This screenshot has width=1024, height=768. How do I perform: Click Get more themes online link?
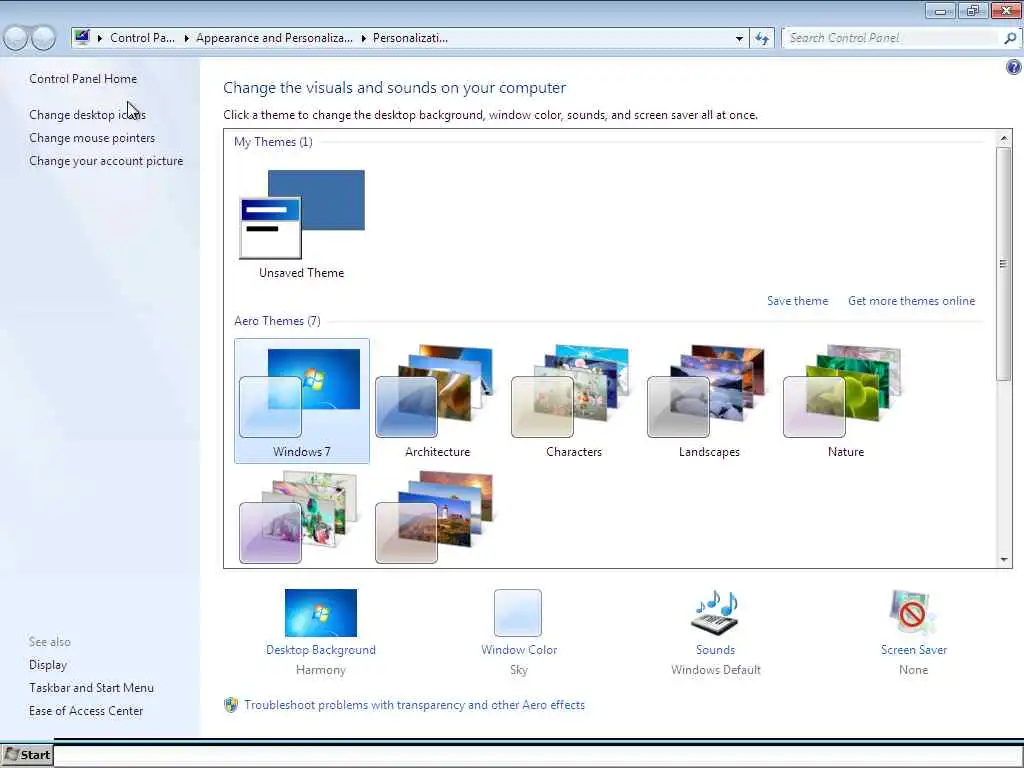pos(911,300)
